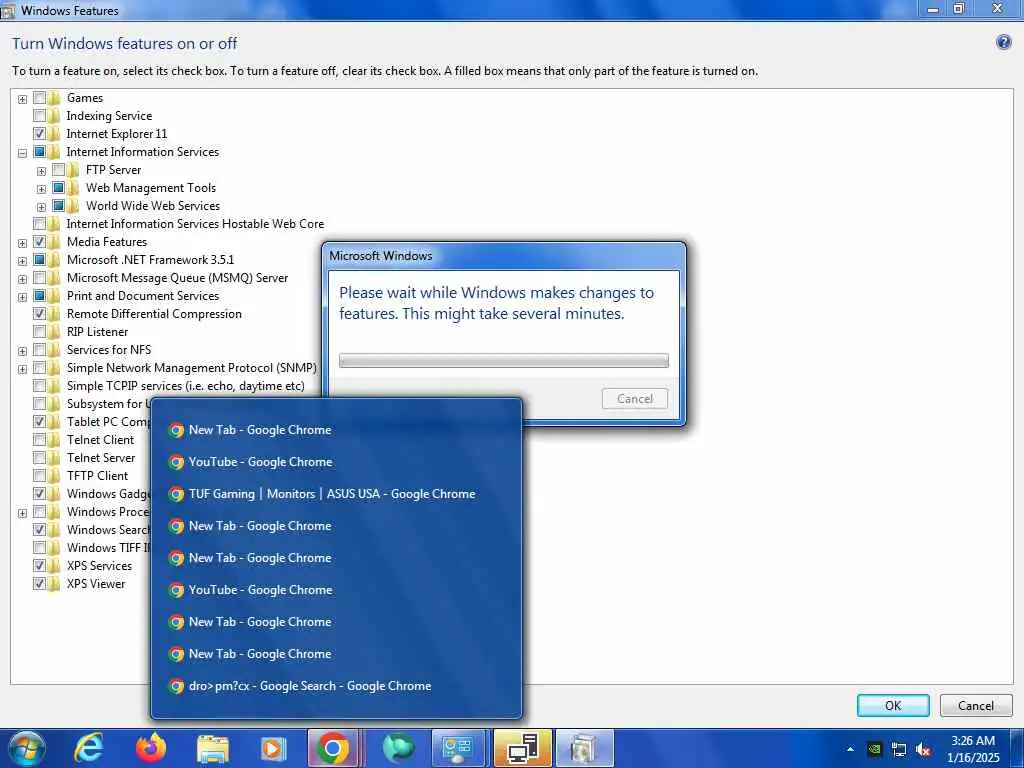This screenshot has width=1024, height=768.
Task: Check the Telnet Server checkbox
Action: (x=39, y=458)
